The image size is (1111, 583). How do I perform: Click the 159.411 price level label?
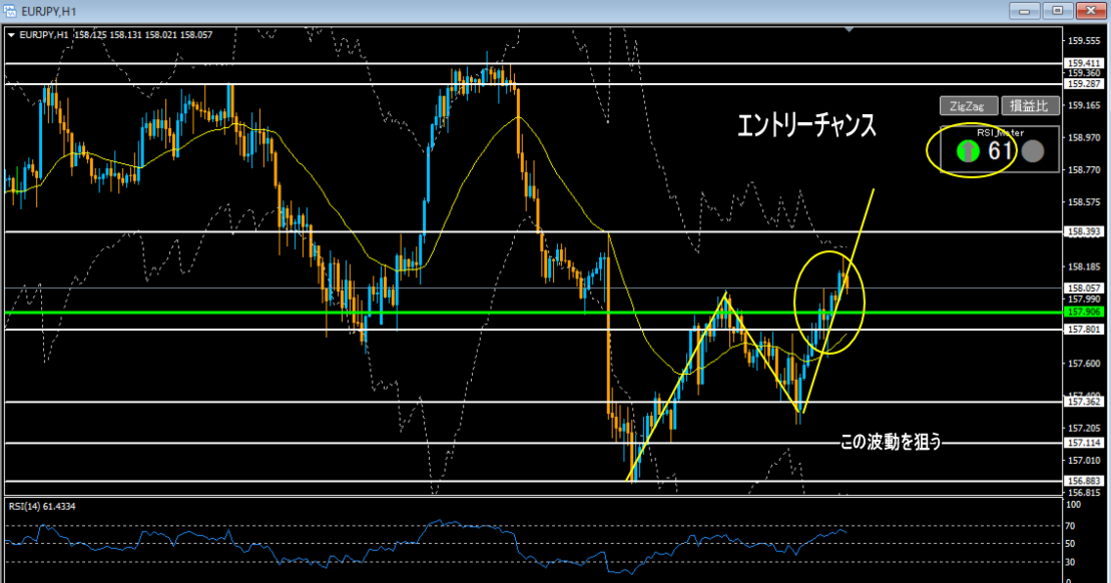[1084, 63]
